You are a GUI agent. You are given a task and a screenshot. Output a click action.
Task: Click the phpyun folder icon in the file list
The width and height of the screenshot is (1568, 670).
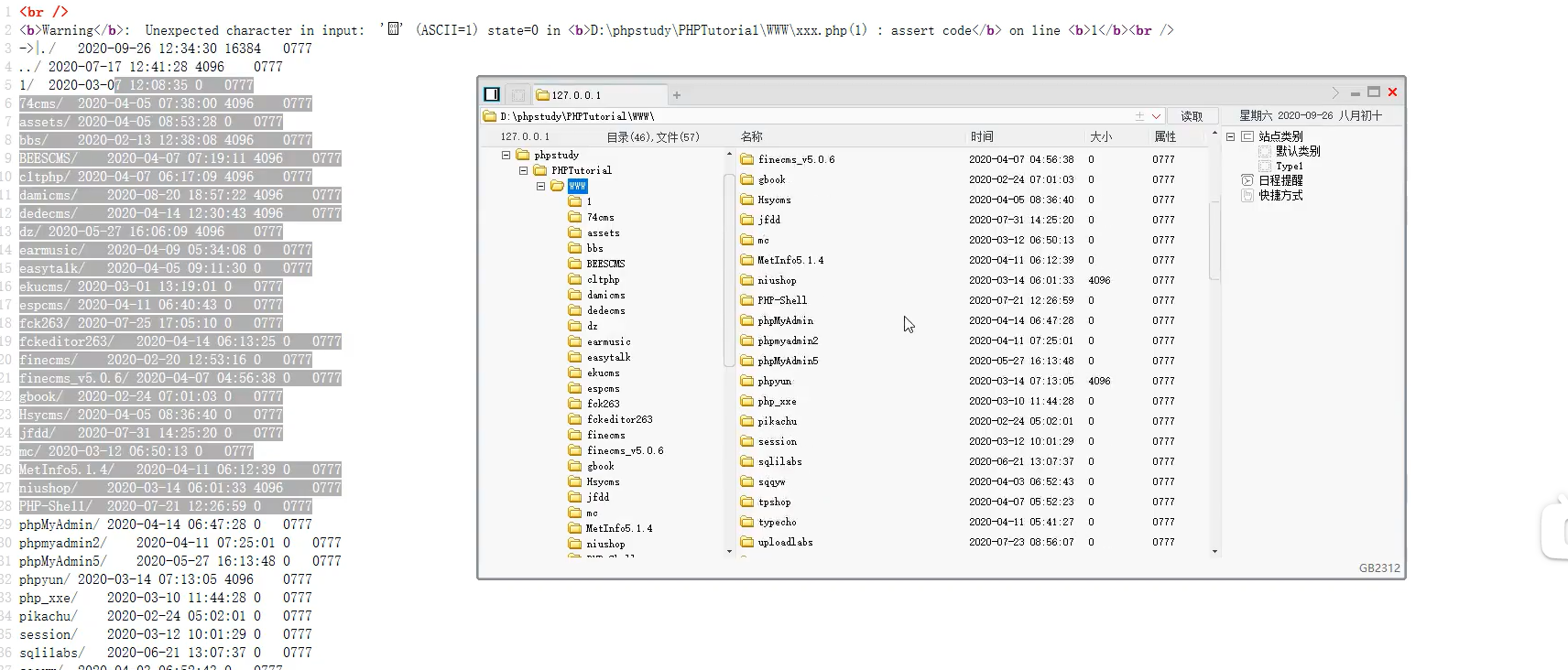point(746,381)
